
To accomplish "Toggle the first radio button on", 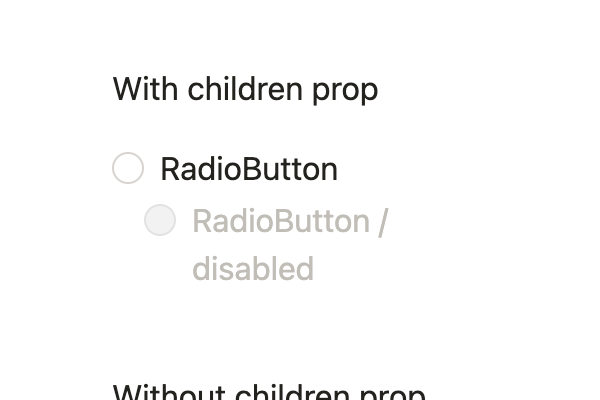I will tap(128, 168).
